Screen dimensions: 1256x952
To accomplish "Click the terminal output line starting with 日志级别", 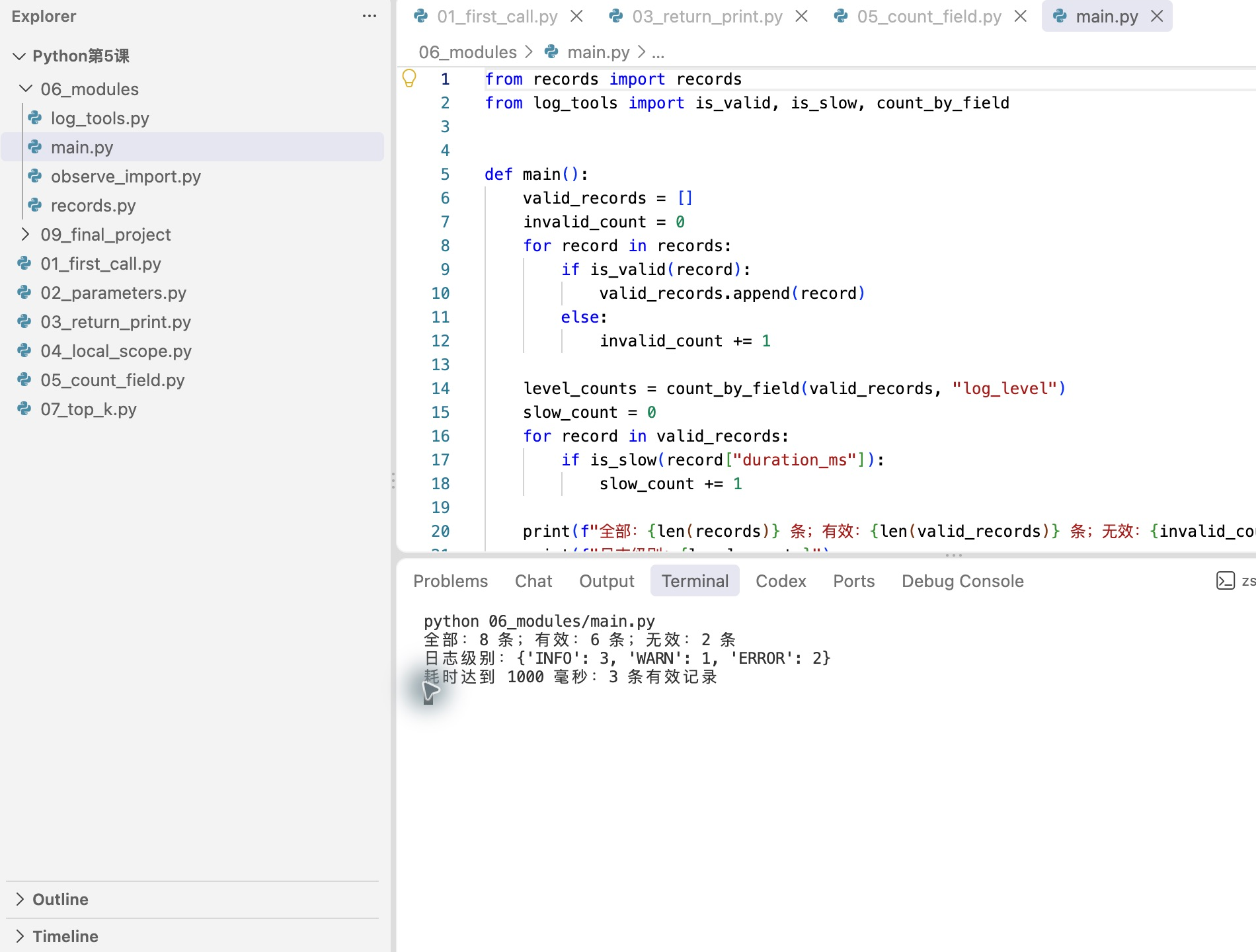I will point(627,658).
